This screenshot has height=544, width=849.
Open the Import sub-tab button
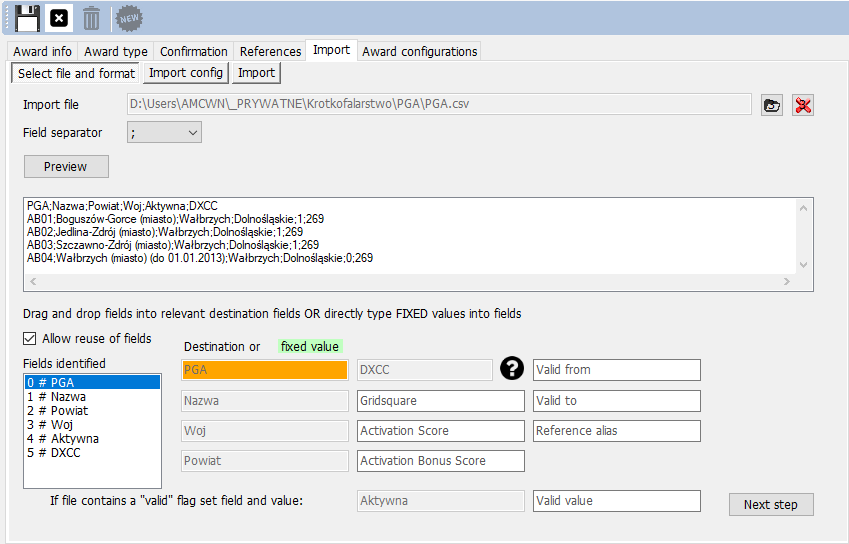click(x=257, y=73)
